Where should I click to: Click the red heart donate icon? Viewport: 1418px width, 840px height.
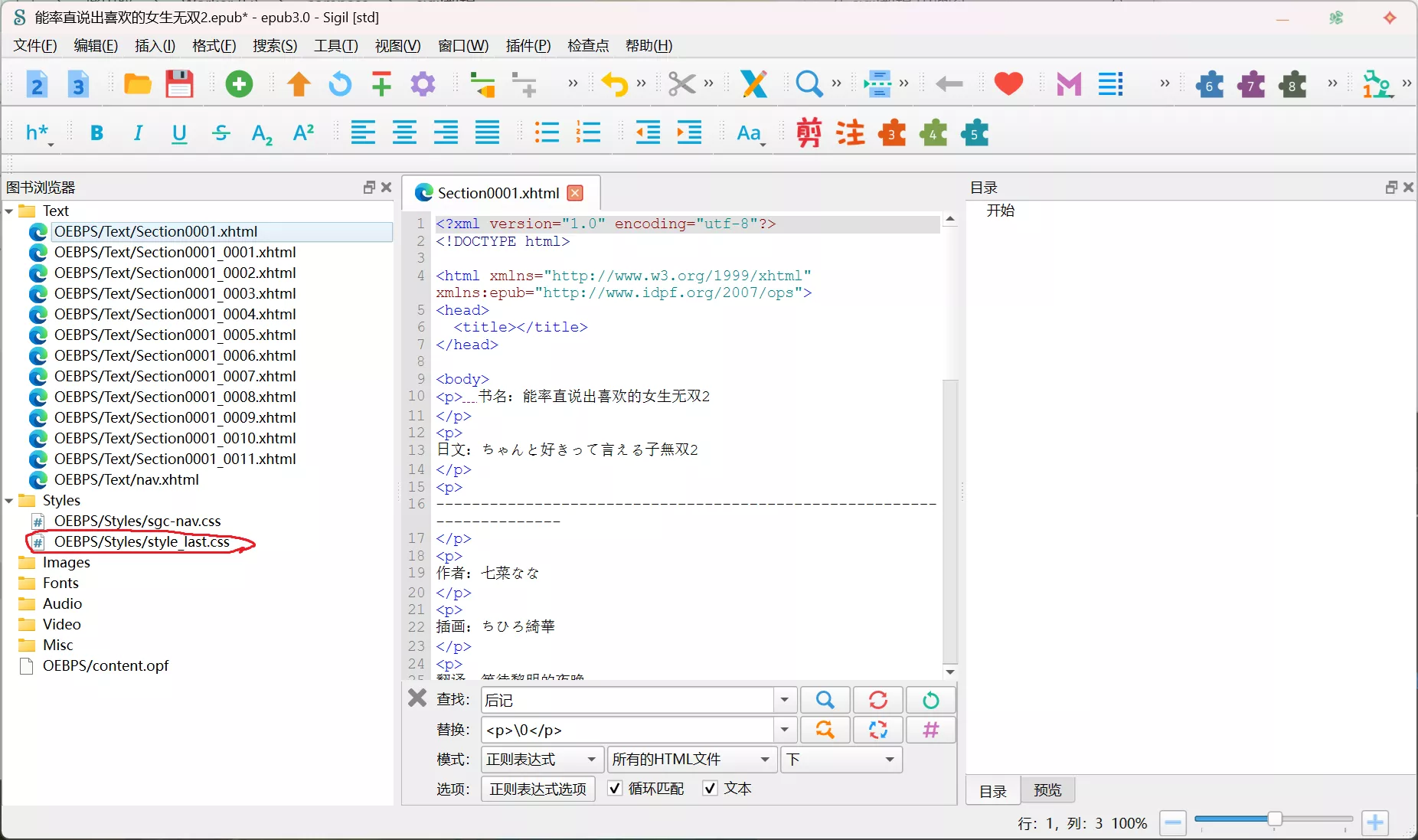1008,83
